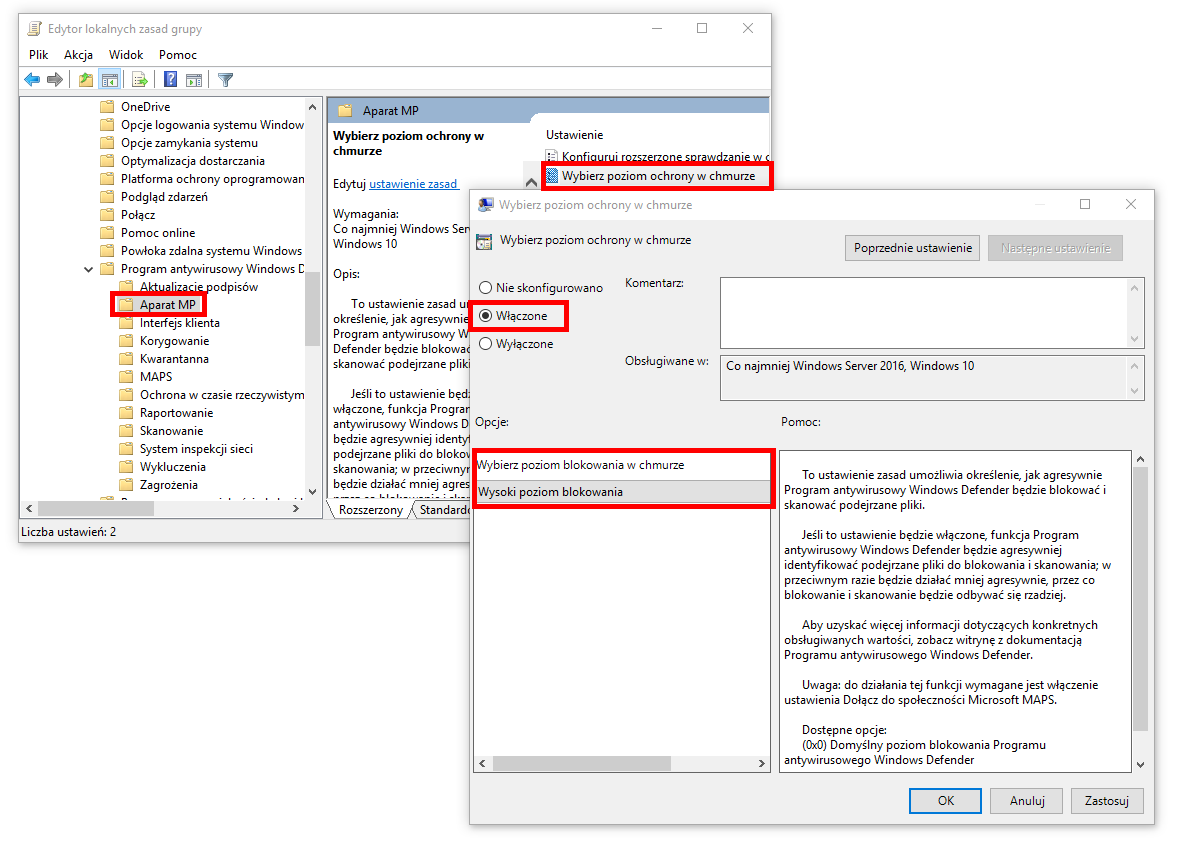Open the Plik menu
Viewport: 1184px width, 848px height.
pyautogui.click(x=39, y=54)
